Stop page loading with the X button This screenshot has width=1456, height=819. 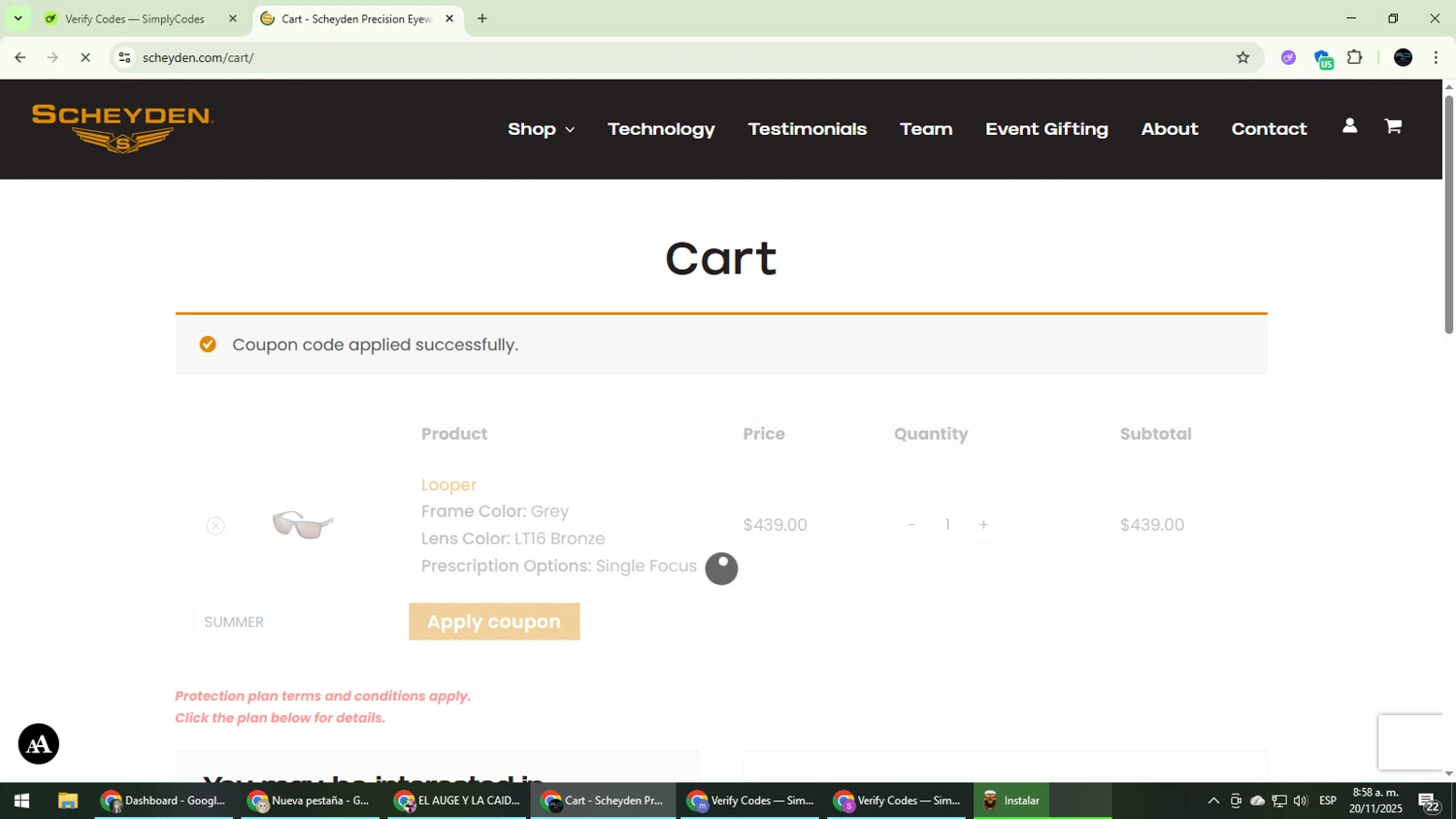85,57
